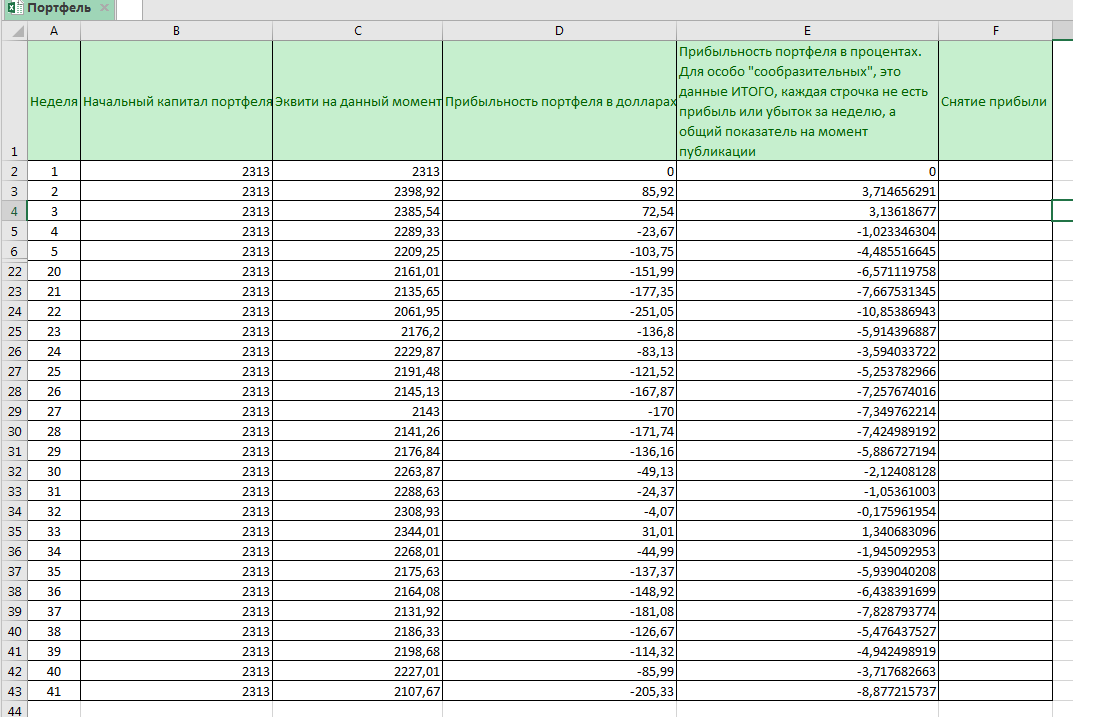
Task: Click cell showing profit -251,05
Action: click(x=559, y=311)
